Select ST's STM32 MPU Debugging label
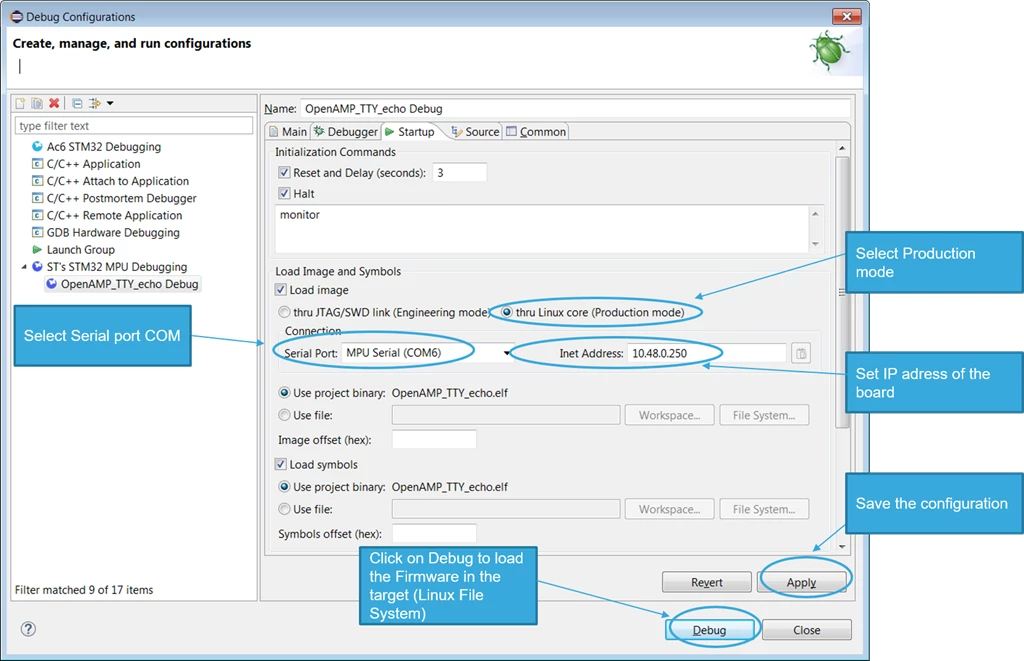Image resolution: width=1024 pixels, height=661 pixels. 117,266
